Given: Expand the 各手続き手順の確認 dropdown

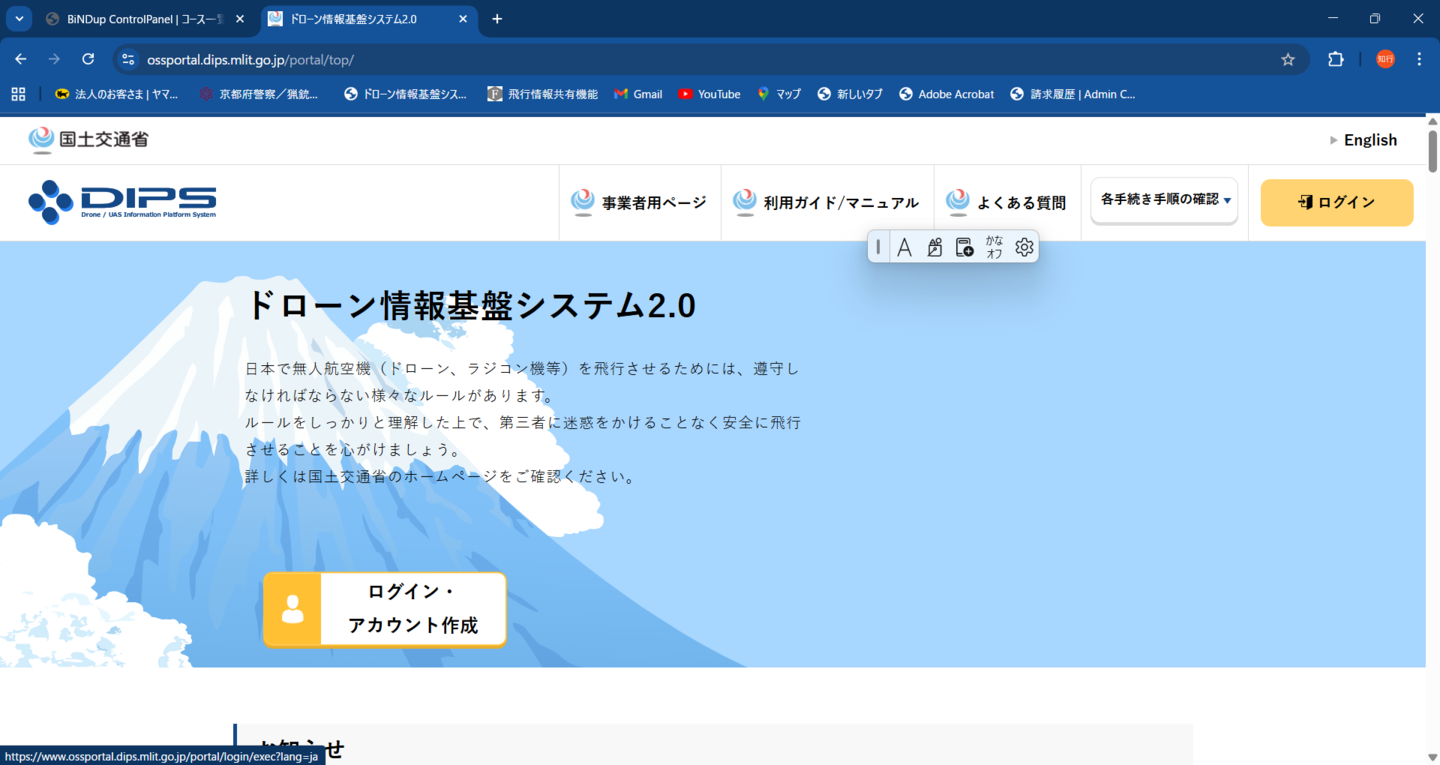Looking at the screenshot, I should [1164, 200].
